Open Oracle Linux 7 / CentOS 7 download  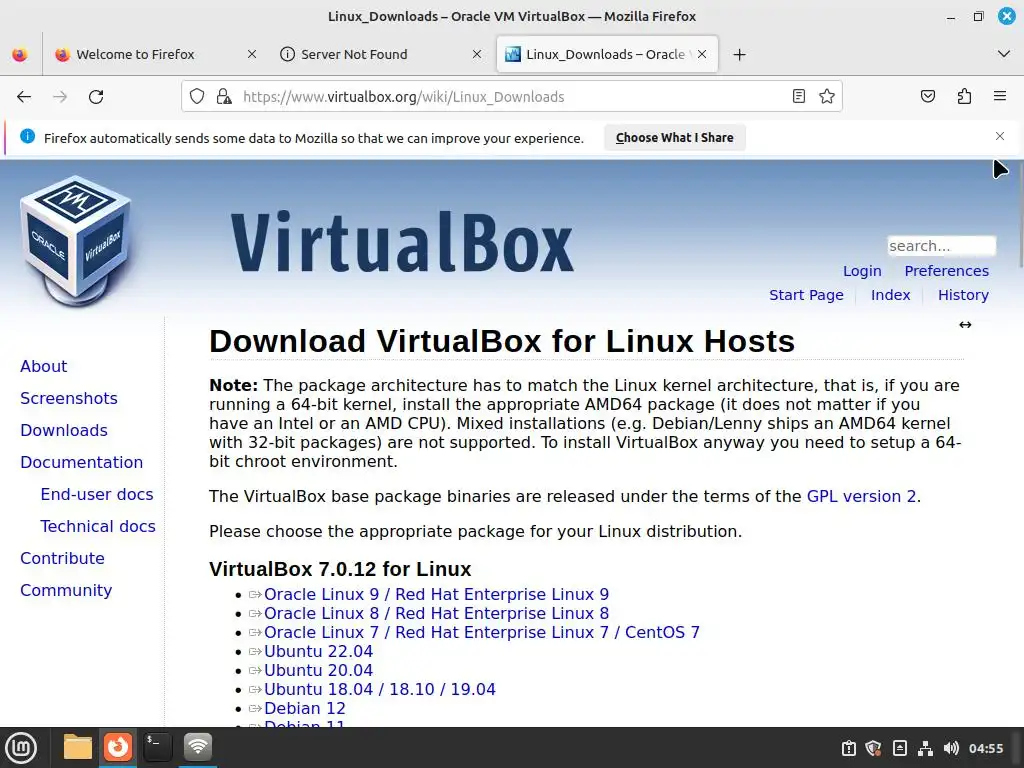[482, 632]
